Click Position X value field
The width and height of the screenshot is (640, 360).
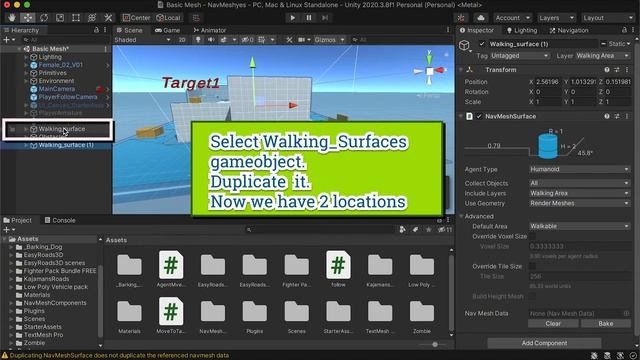(548, 82)
